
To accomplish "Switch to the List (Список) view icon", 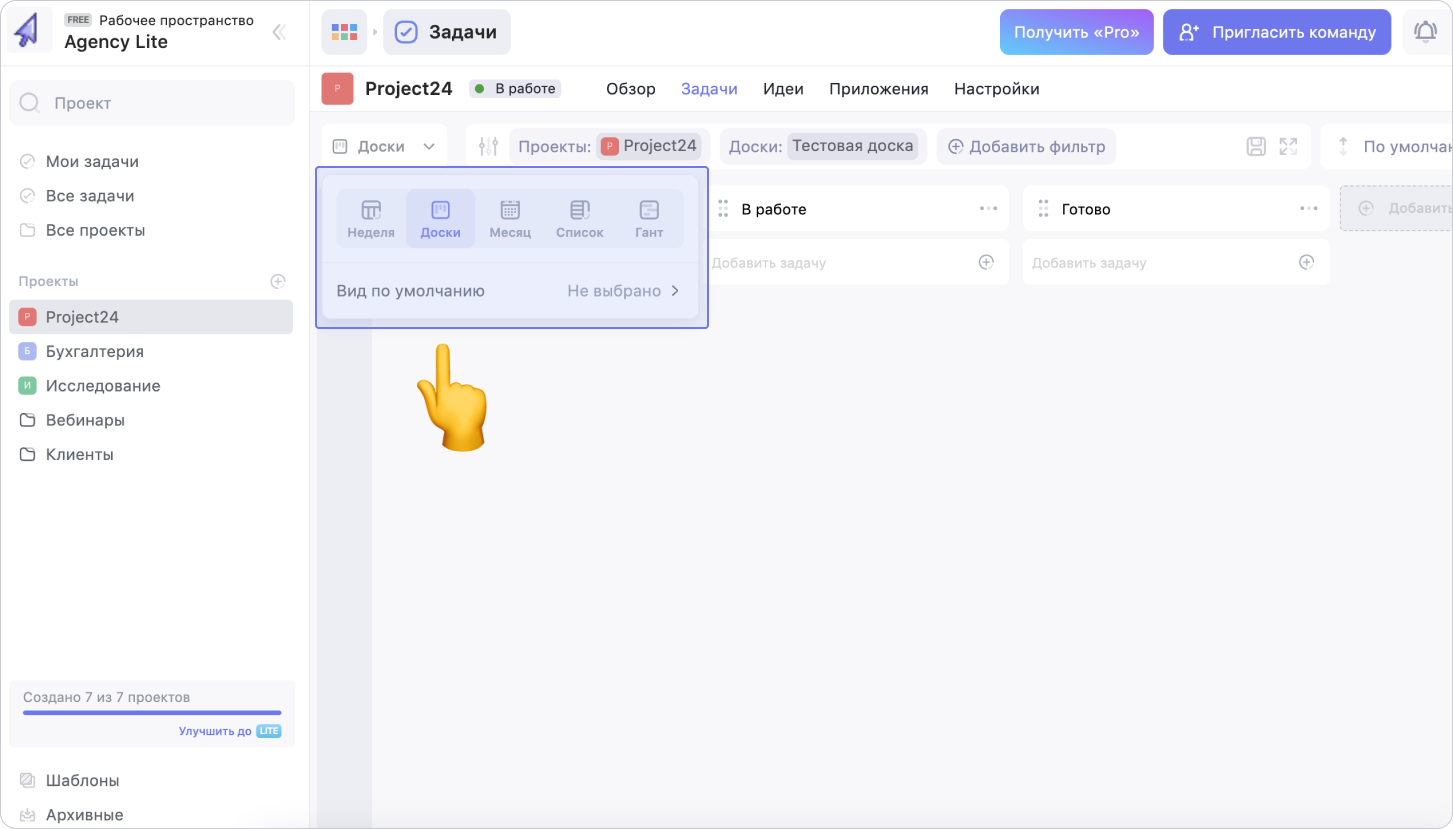I will pos(580,218).
